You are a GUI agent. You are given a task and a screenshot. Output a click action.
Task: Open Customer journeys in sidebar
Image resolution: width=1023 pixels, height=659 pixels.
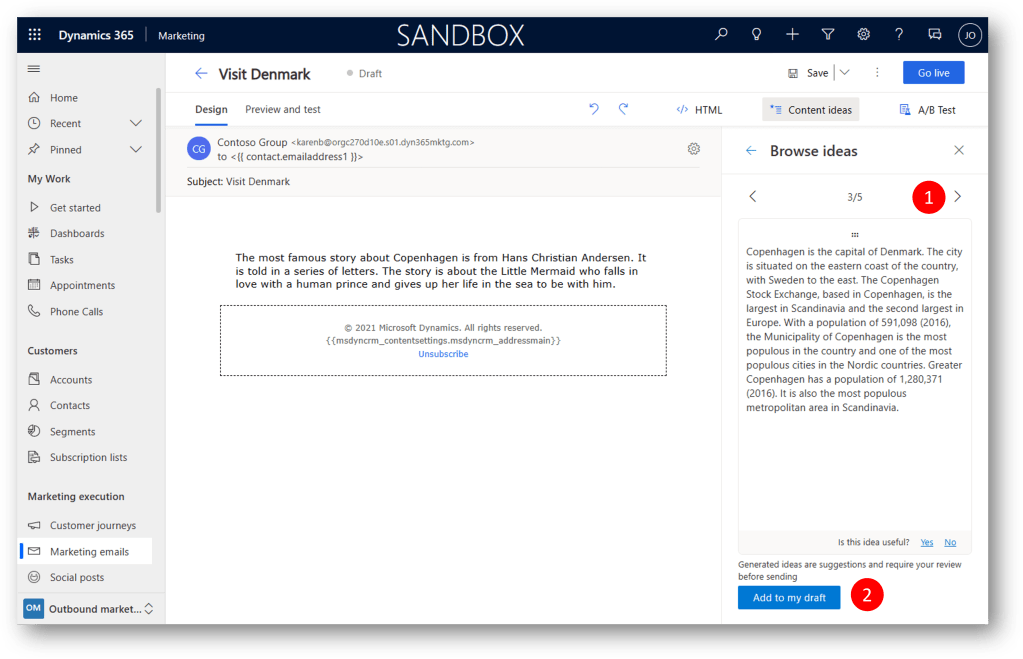click(92, 525)
